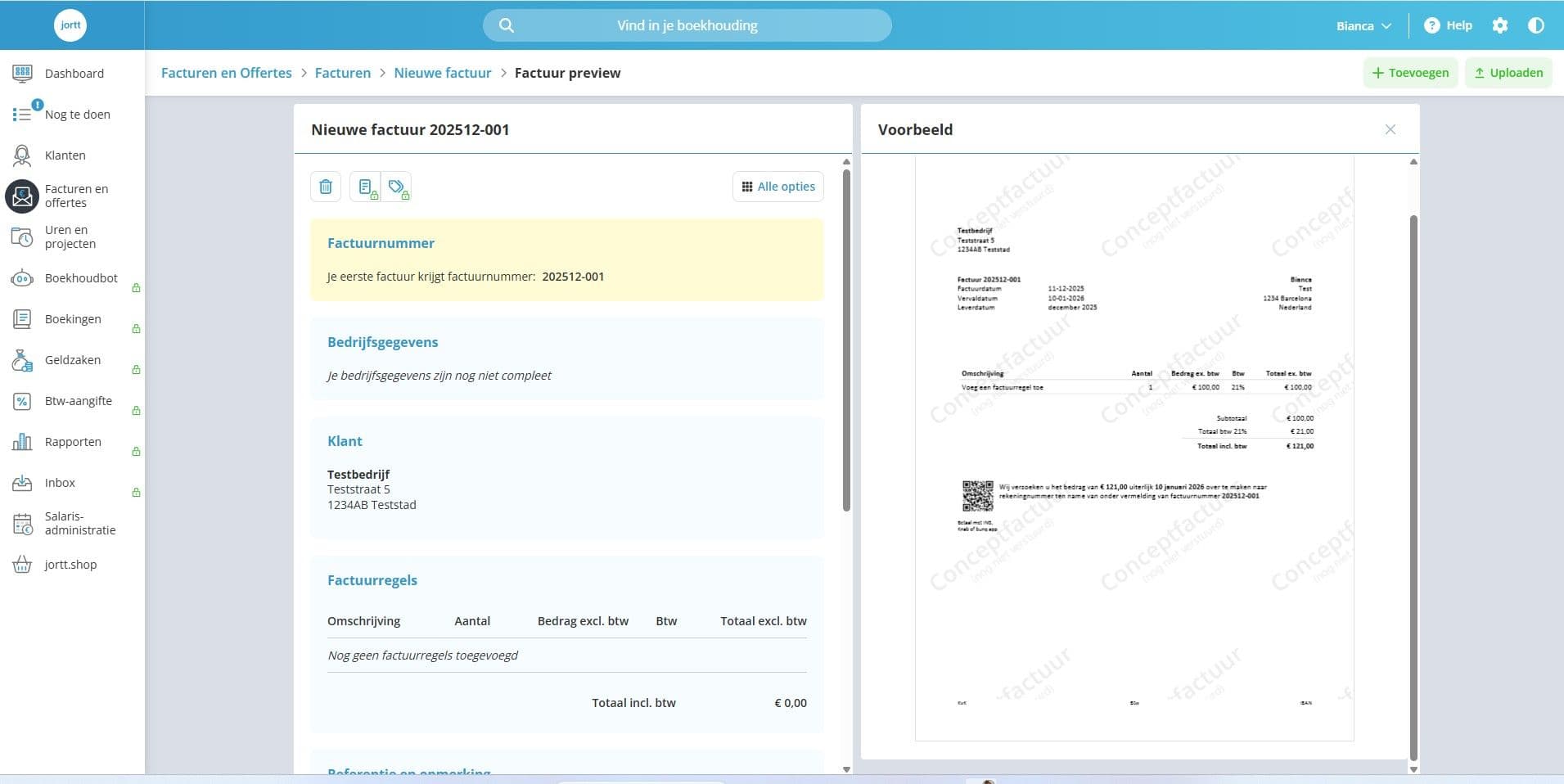The height and width of the screenshot is (784, 1564).
Task: Open jortt.shop via the basket icon
Action: click(22, 565)
